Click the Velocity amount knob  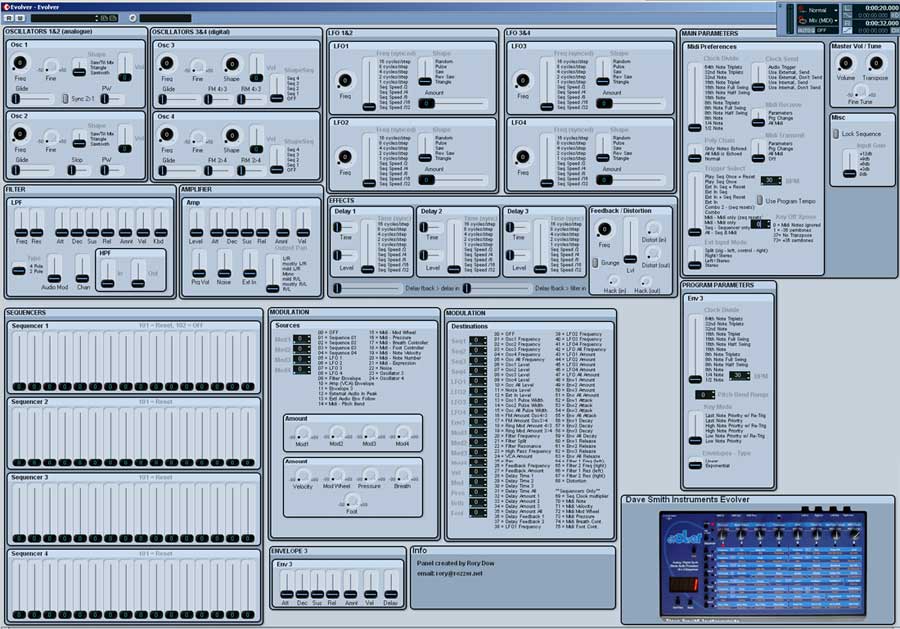tap(302, 475)
